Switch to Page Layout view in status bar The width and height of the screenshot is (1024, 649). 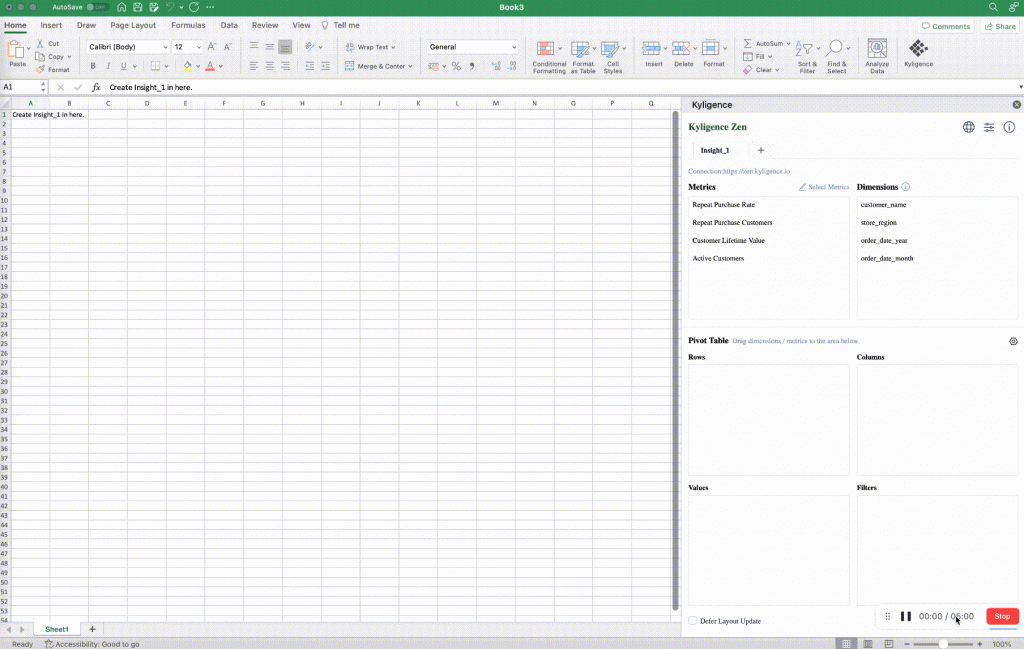pos(867,644)
